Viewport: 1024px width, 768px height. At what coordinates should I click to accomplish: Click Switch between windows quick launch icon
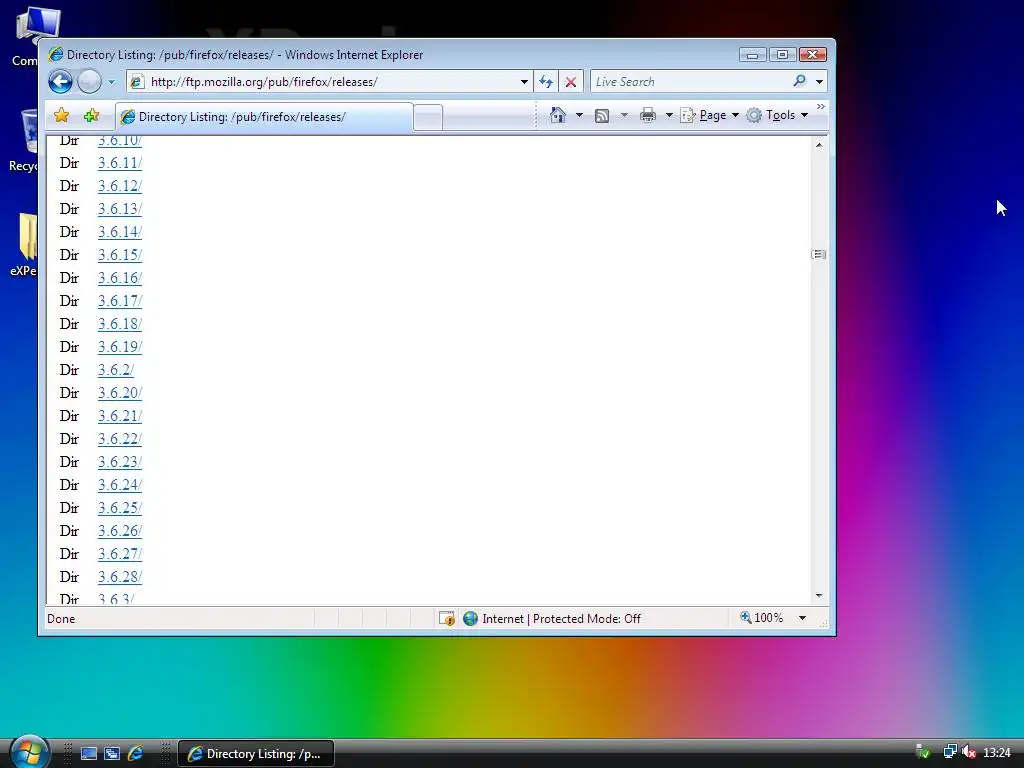coord(112,754)
